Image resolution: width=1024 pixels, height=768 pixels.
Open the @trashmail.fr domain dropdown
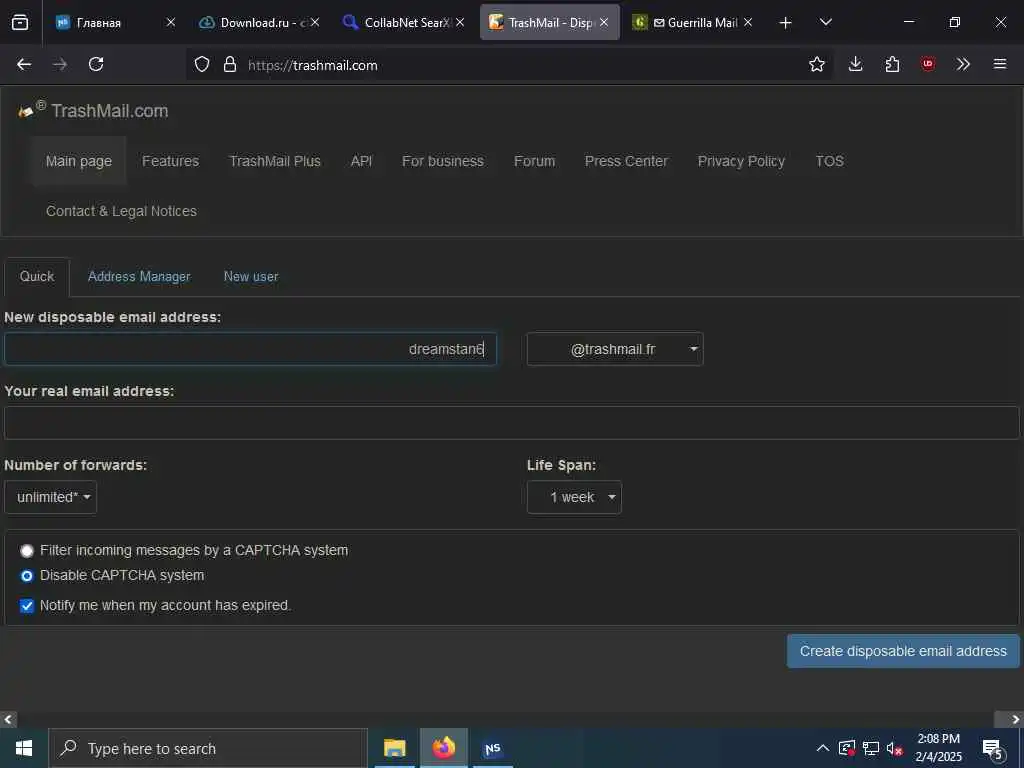[615, 349]
